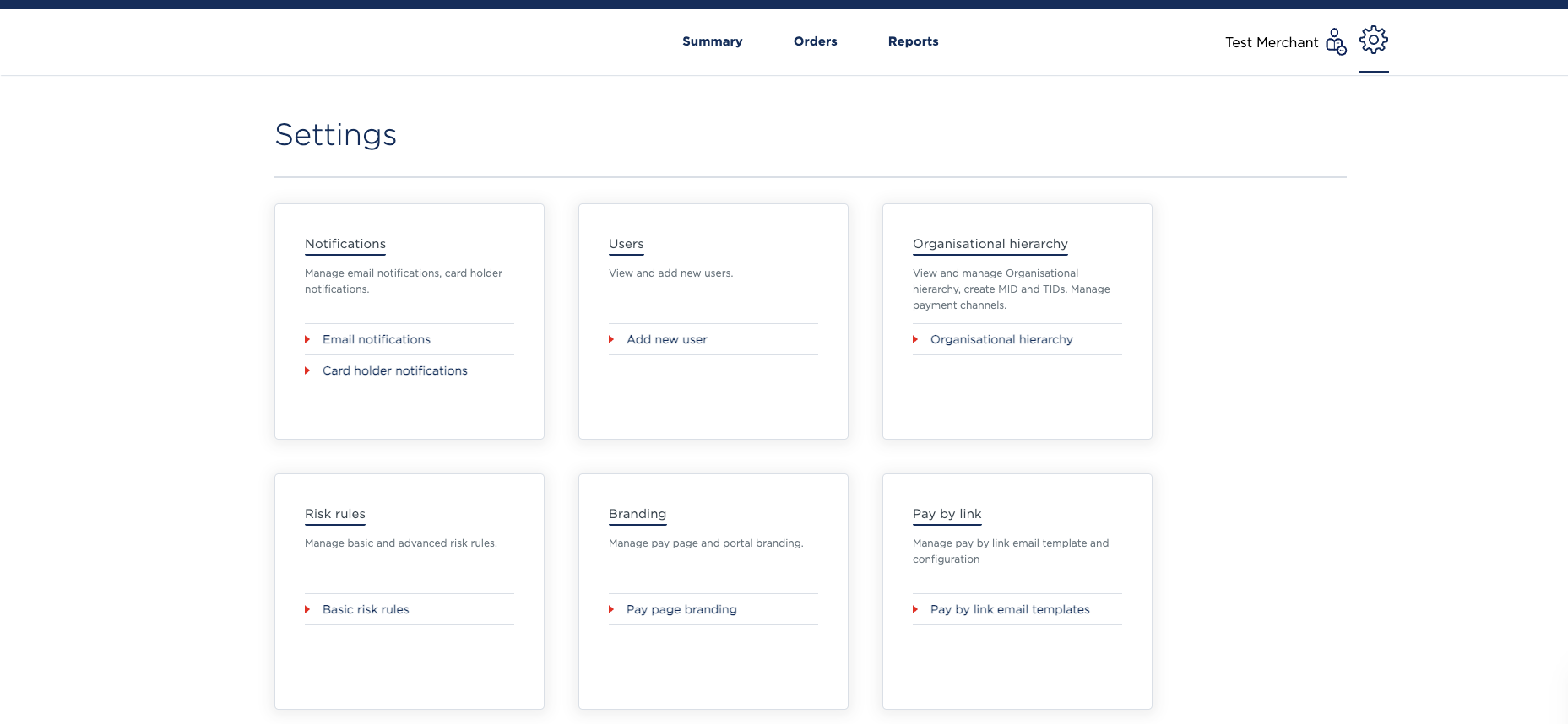Click text 'View and add new users.'
The image size is (1568, 724).
pyautogui.click(x=671, y=273)
